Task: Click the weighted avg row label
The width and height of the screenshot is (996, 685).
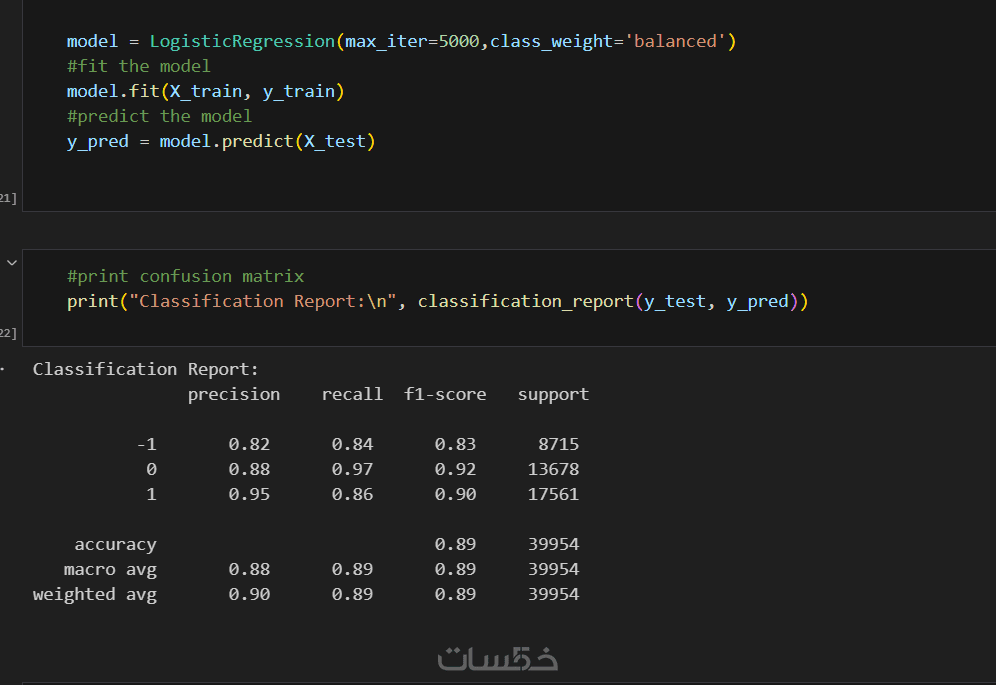Action: (x=94, y=594)
